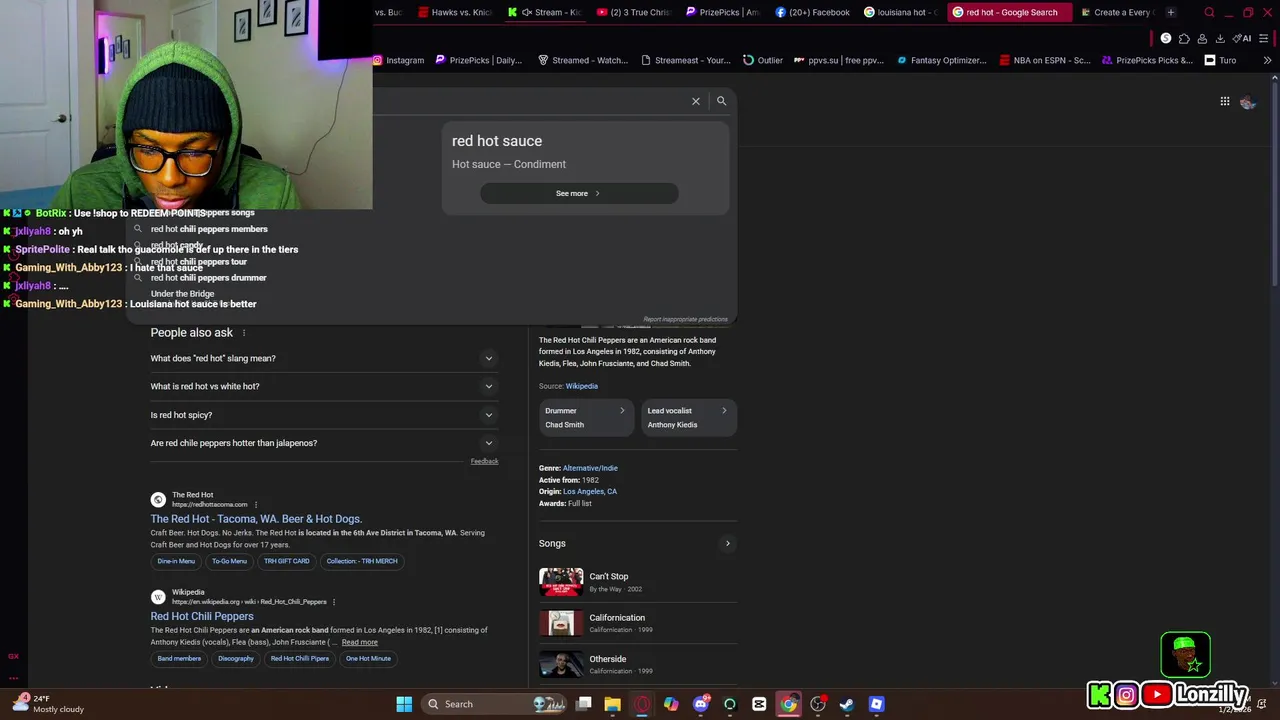Open the Fantasy Optimizer bookmark

coord(942,60)
